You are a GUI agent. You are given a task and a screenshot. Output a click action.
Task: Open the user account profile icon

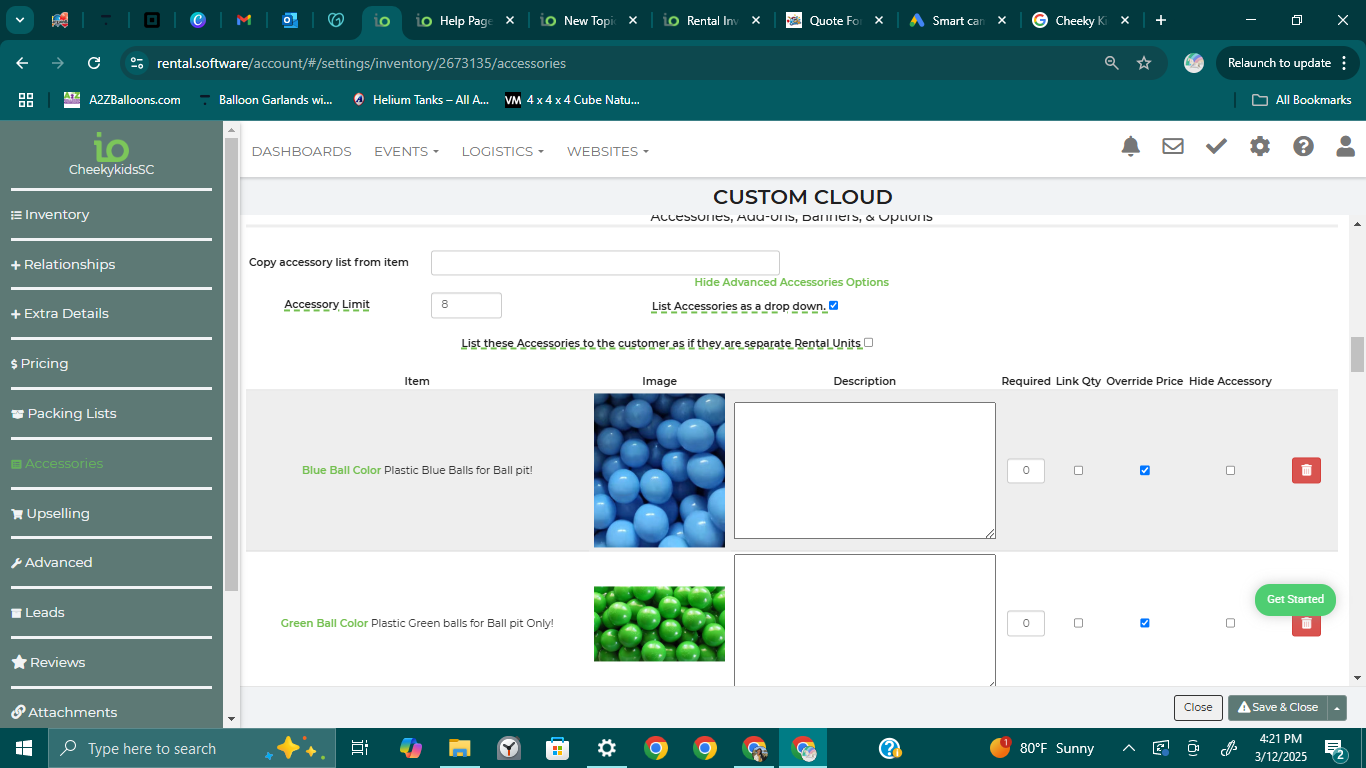(1346, 147)
